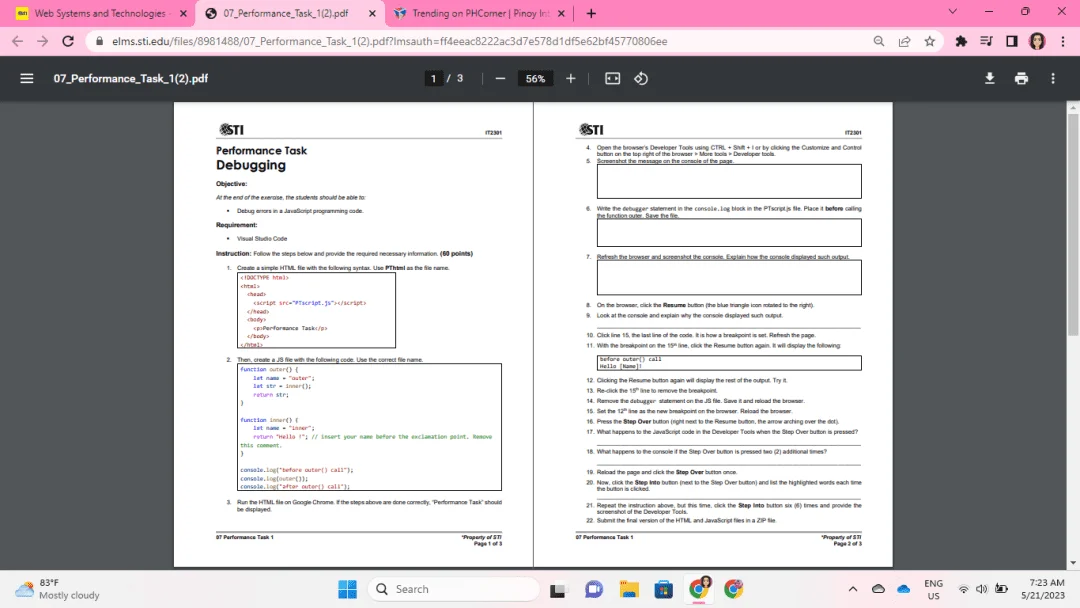The image size is (1080, 608).
Task: Click the address bar URL
Action: [389, 41]
